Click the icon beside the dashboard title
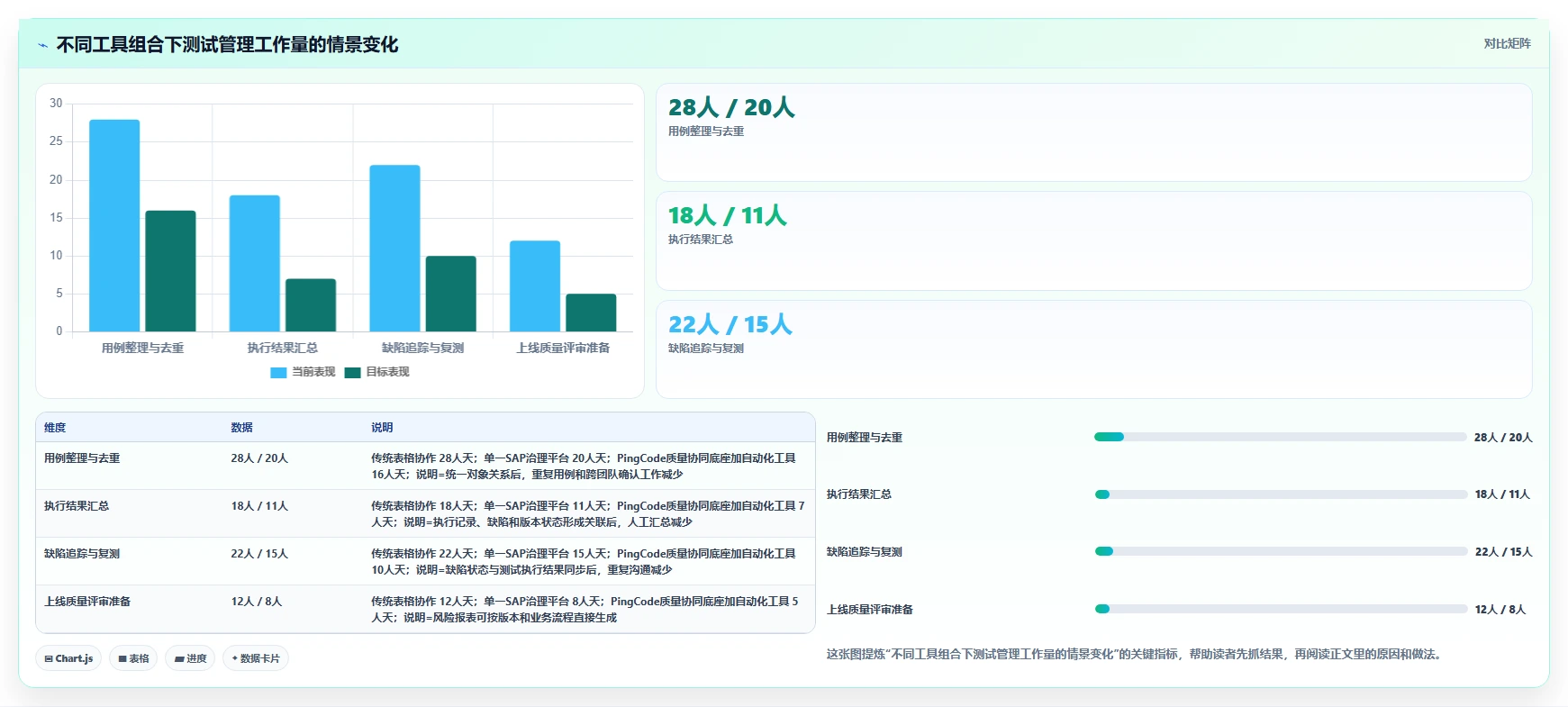The width and height of the screenshot is (1568, 707). (42, 45)
